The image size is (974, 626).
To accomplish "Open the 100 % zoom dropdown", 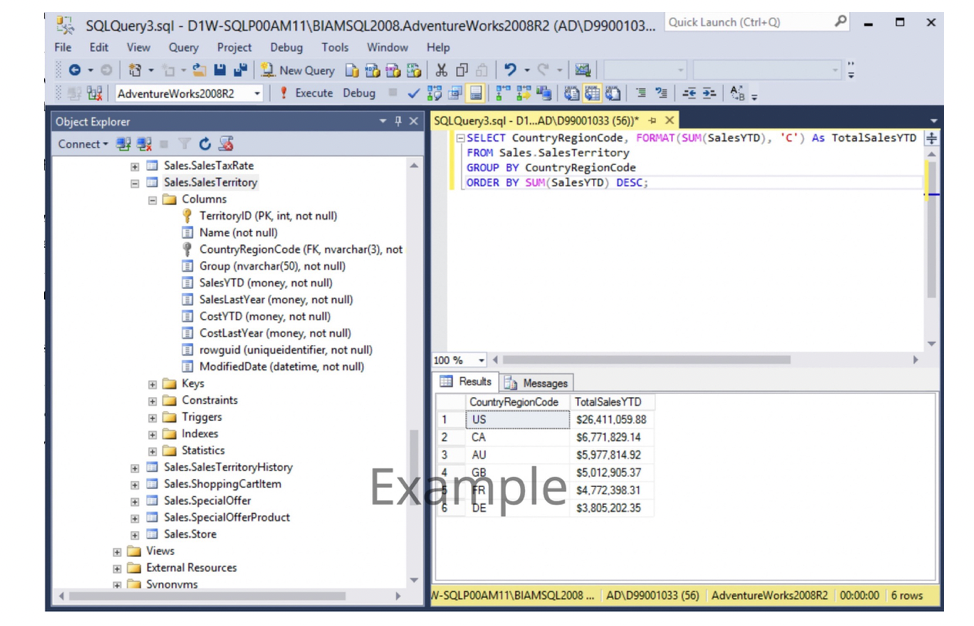I will tap(481, 360).
